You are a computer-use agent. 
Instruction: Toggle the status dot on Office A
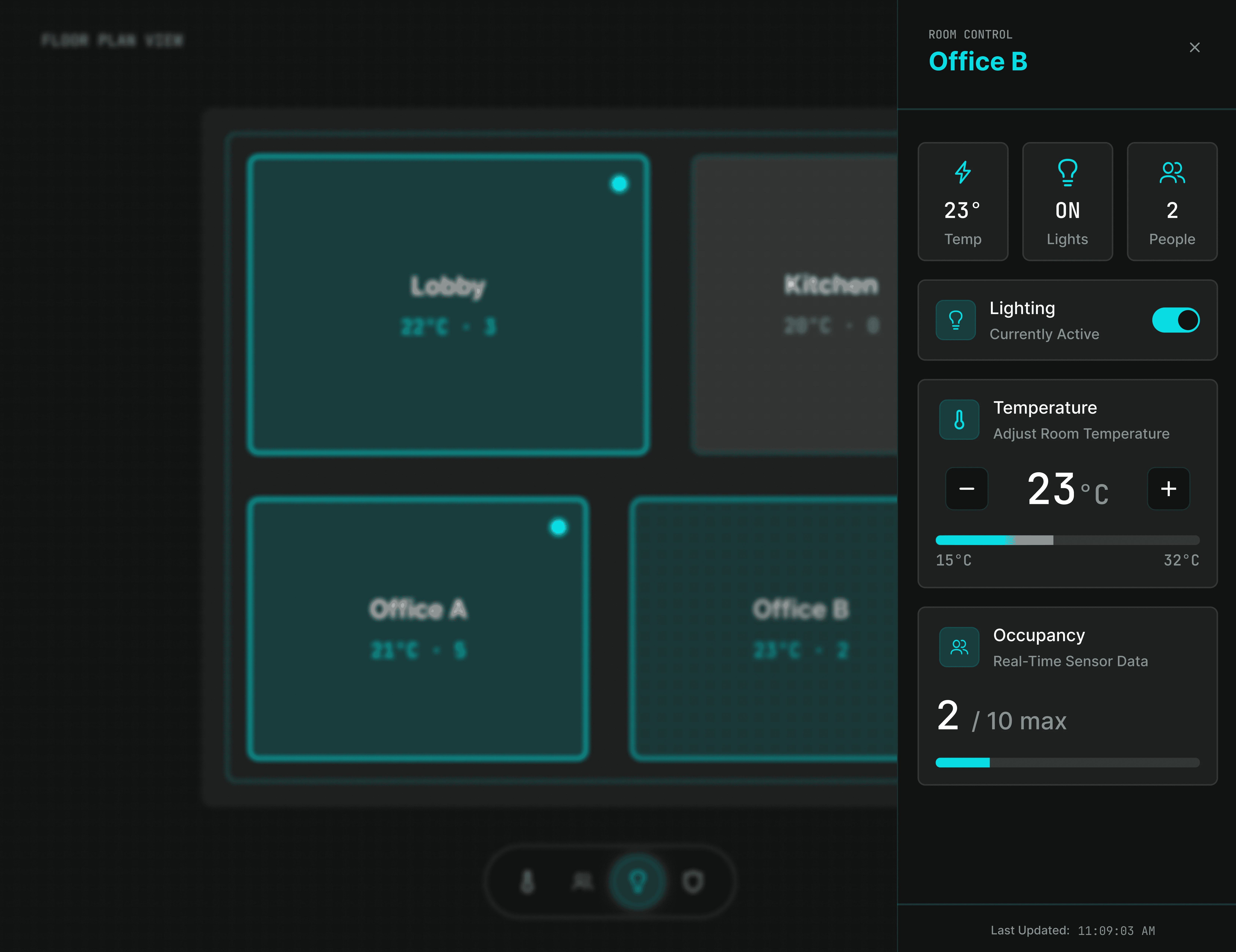(558, 527)
